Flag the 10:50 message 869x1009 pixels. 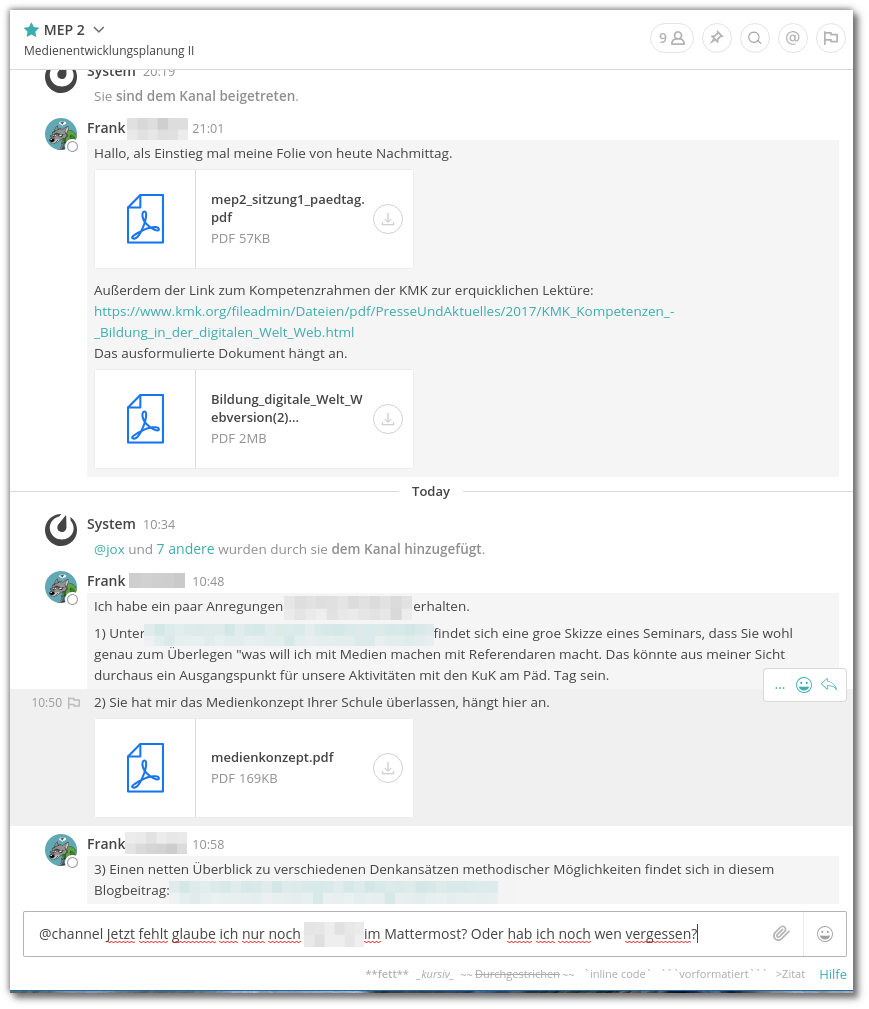pos(74,703)
